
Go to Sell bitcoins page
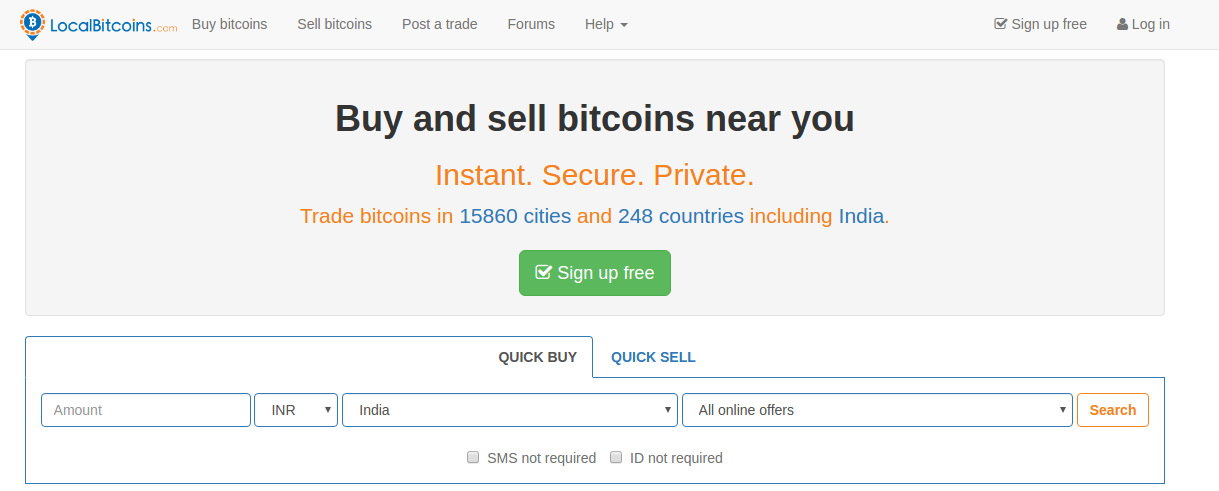click(334, 24)
